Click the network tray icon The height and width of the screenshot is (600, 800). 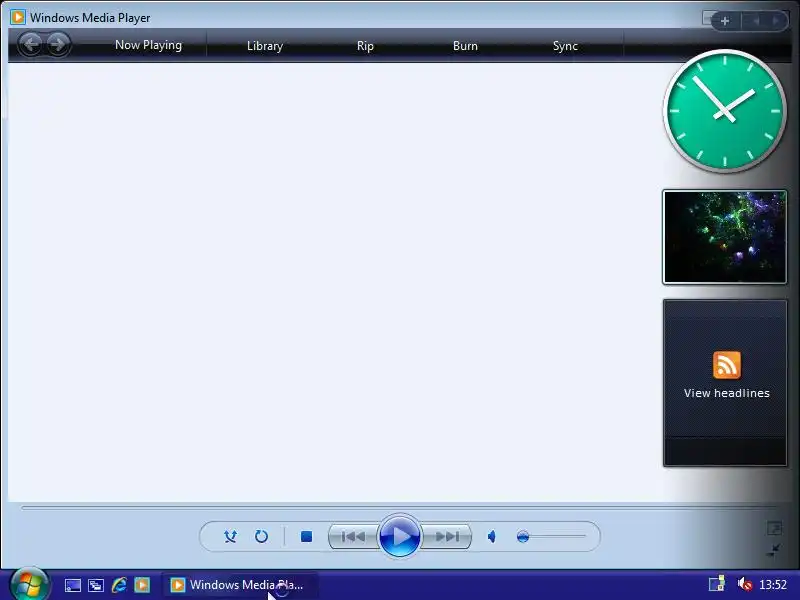tap(717, 584)
